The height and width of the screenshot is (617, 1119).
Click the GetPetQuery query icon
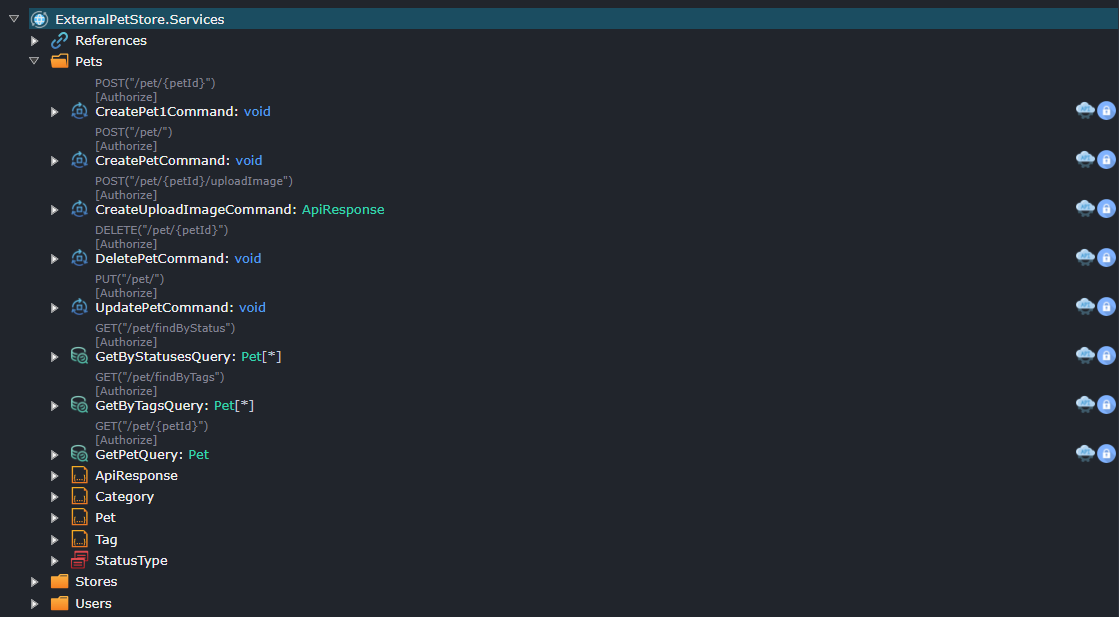pos(79,454)
